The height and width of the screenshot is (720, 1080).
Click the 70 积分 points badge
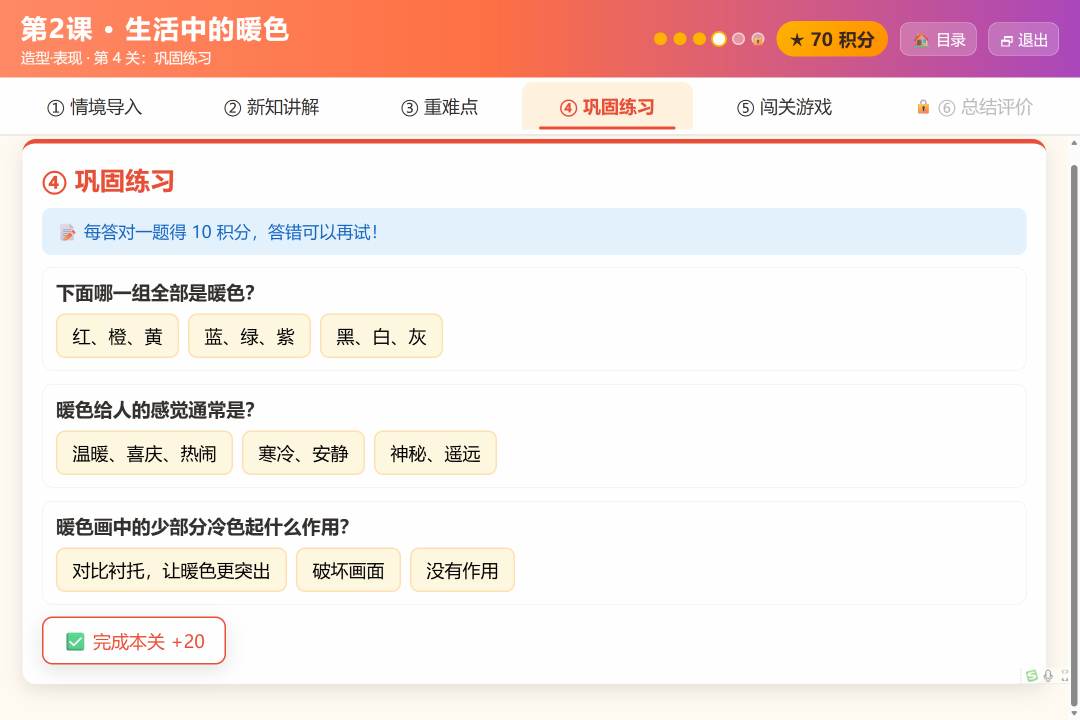(832, 39)
